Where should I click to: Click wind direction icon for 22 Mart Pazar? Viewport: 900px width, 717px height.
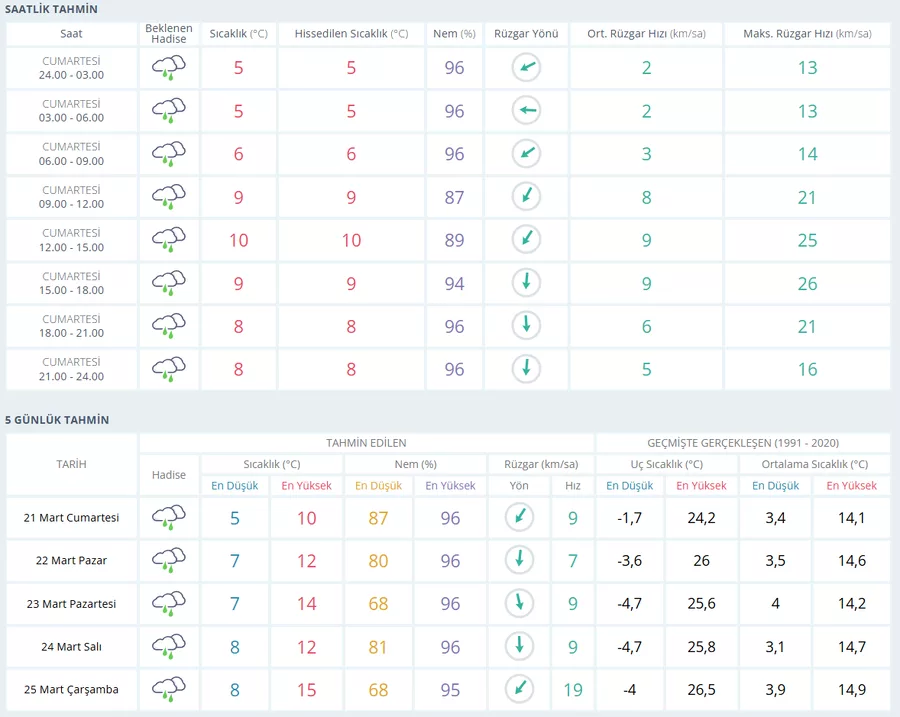pos(519,561)
